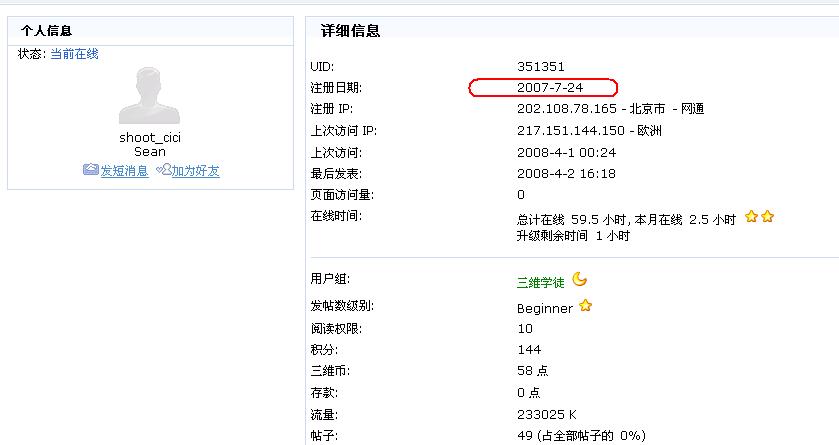Screen dimensions: 839x445
Task: Select last visit IP 217.151.144.150
Action: [570, 131]
